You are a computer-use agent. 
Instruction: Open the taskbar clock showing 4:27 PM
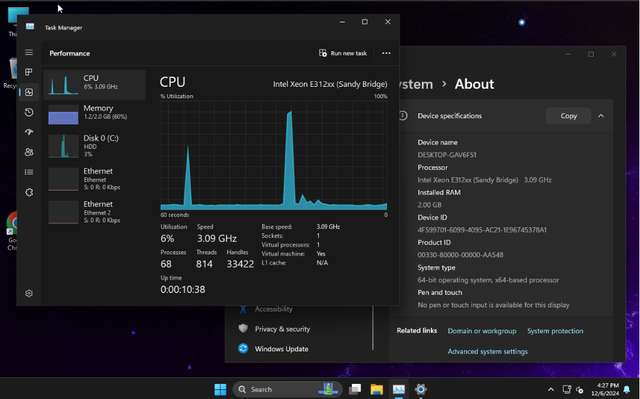point(605,389)
